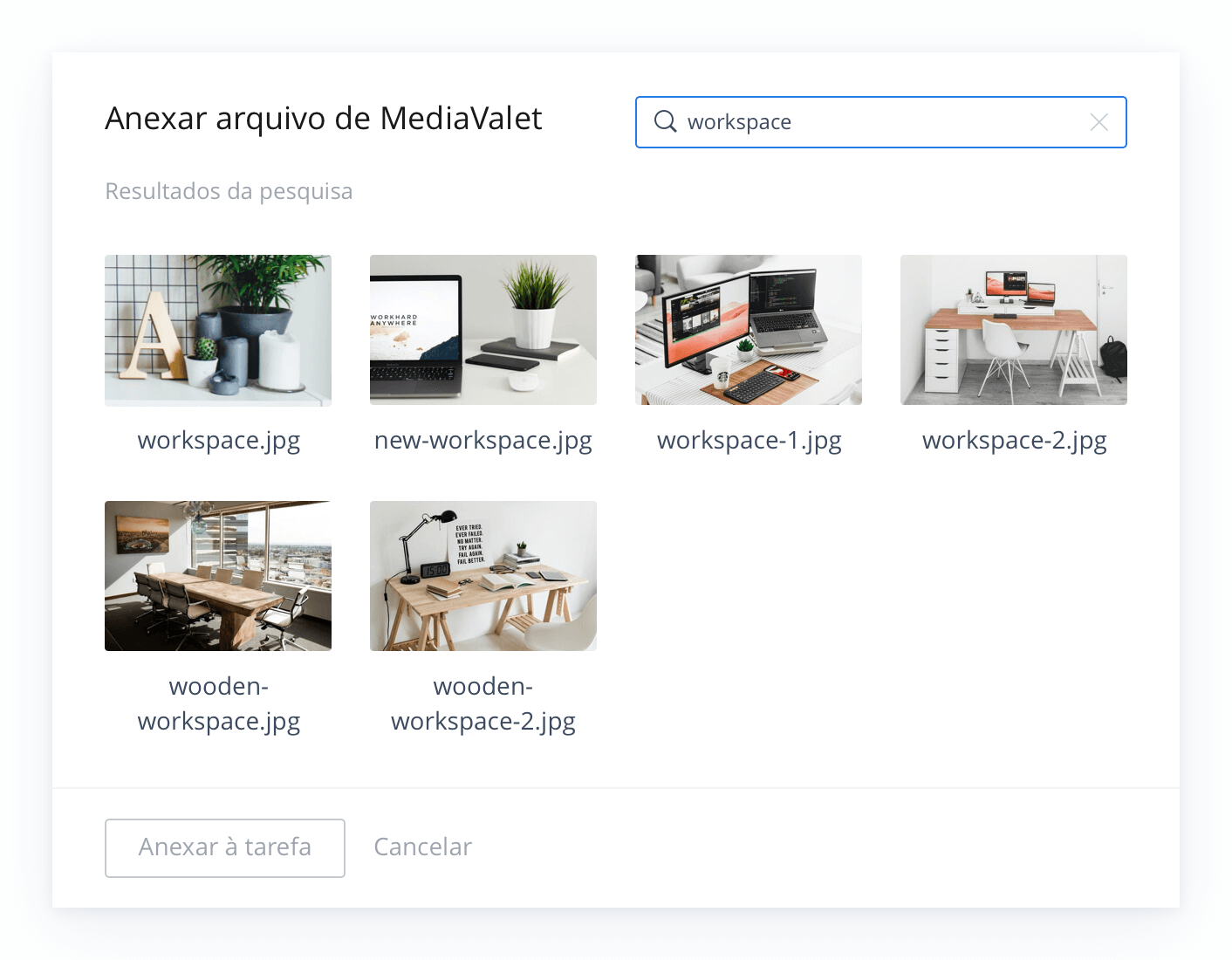Screen dimensions: 1232x960
Task: Click the Cancelar link
Action: pyautogui.click(x=423, y=847)
